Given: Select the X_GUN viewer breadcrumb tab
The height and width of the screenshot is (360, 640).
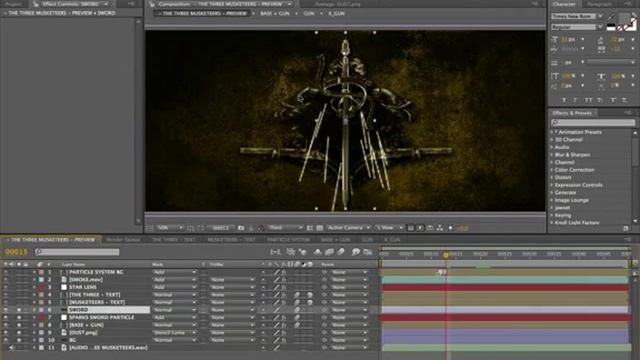Looking at the screenshot, I should click(336, 13).
